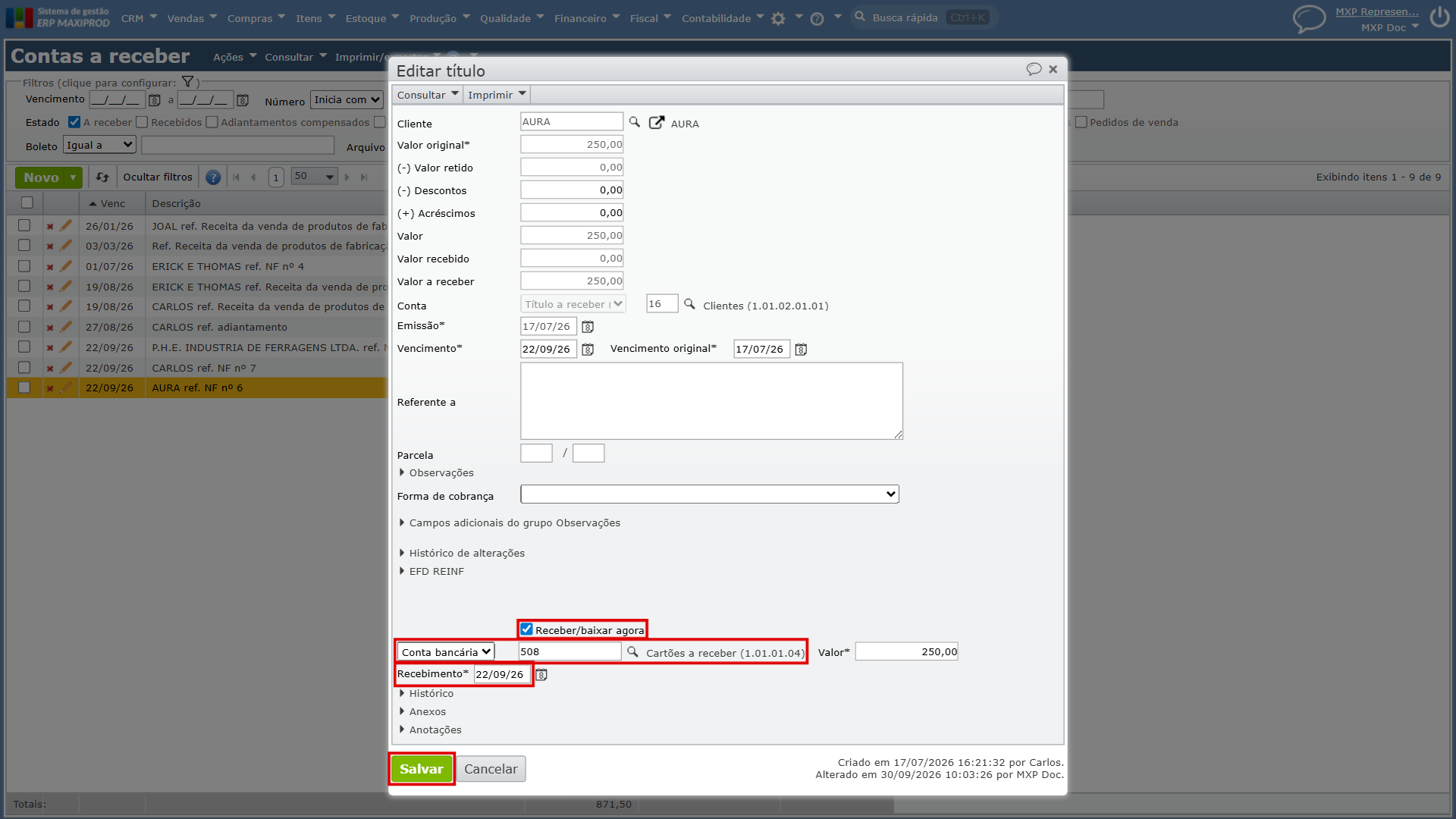
Task: Open the AURA client external link icon
Action: [x=657, y=122]
